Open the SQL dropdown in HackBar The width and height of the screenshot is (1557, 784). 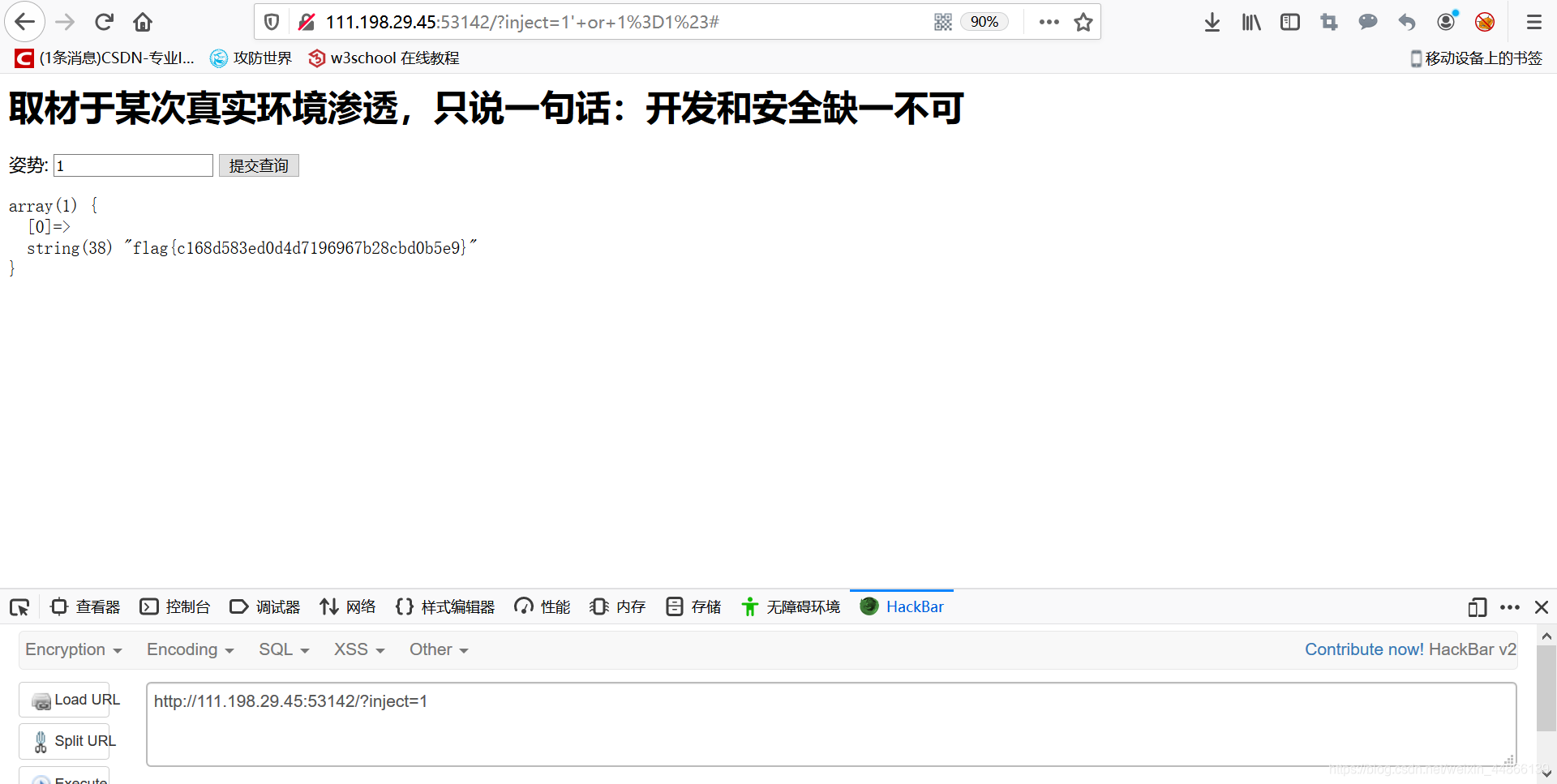coord(283,649)
